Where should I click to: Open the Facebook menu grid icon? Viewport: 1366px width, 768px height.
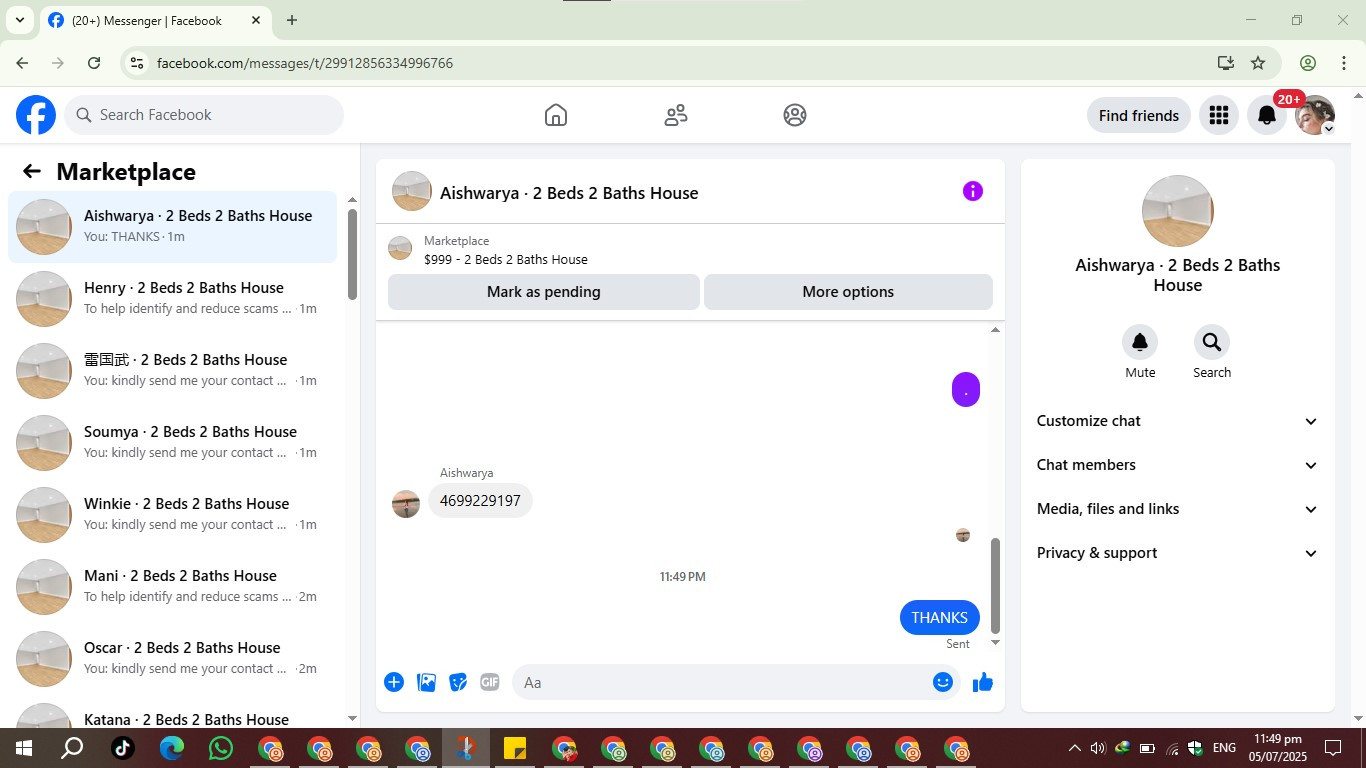(x=1218, y=115)
